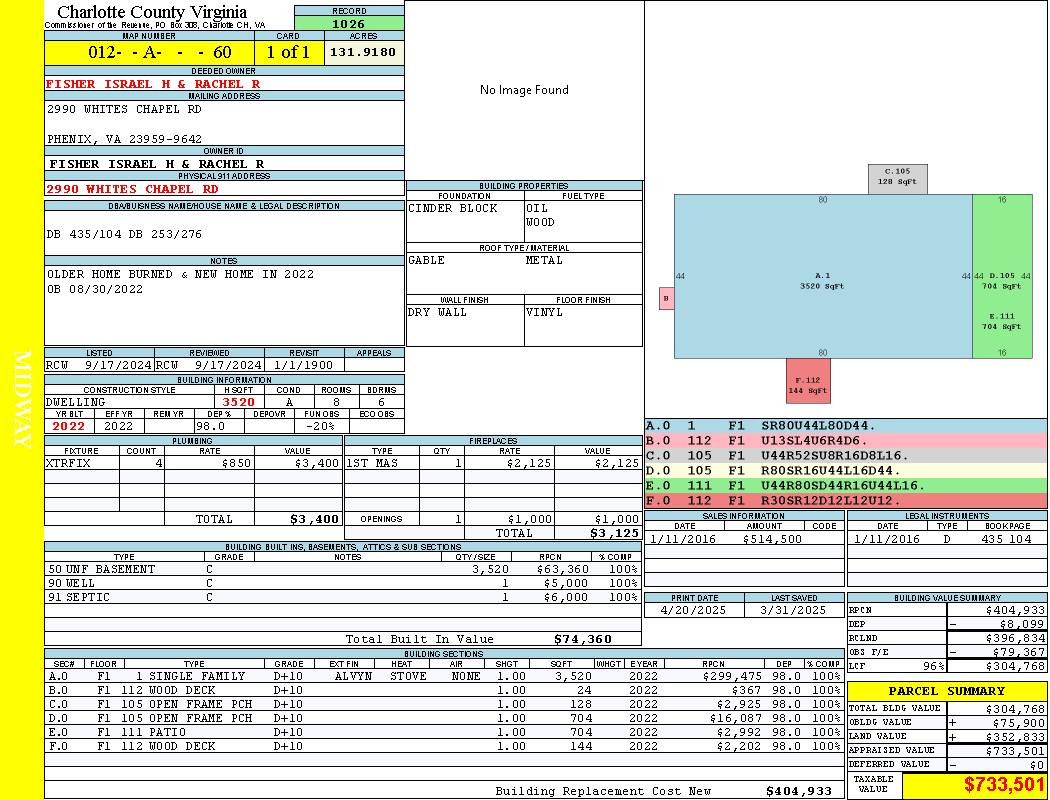
Task: Click the green D.105 704 SqFt label
Action: (x=1002, y=281)
